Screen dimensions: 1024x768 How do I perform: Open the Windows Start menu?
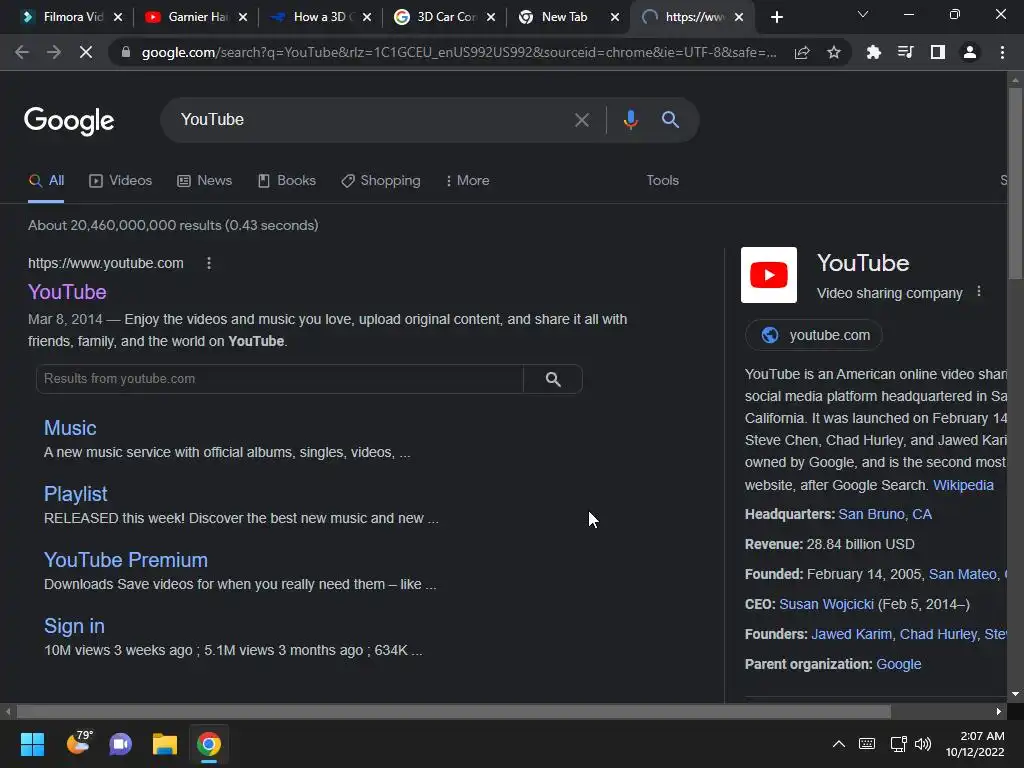(x=32, y=744)
